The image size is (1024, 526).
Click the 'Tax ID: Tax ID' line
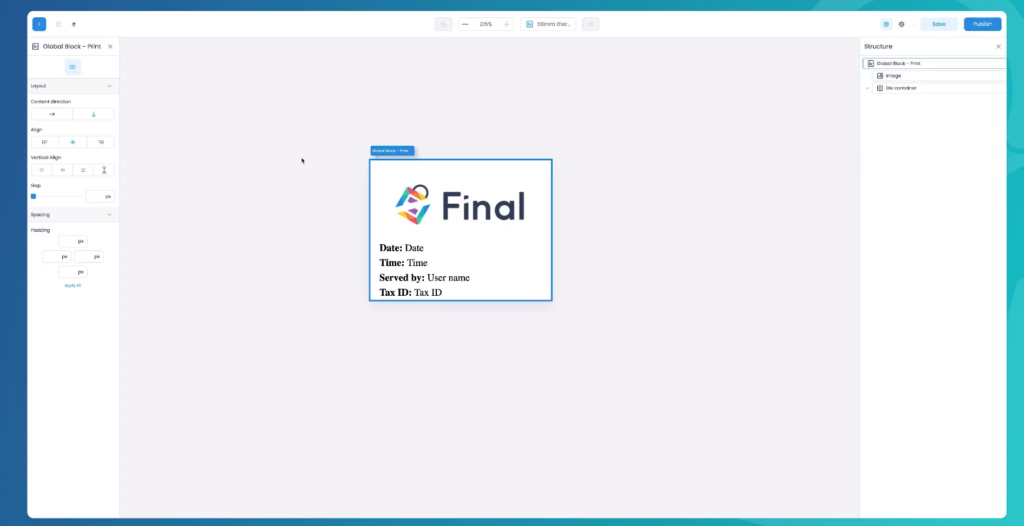tap(410, 293)
